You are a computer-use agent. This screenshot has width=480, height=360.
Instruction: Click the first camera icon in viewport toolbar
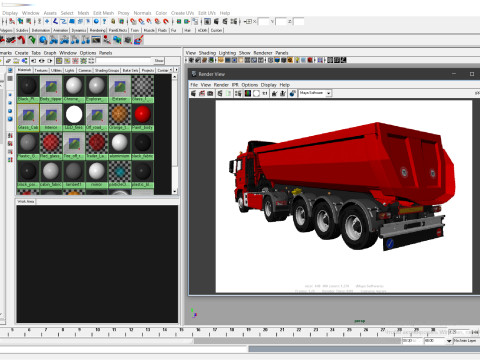(191, 60)
